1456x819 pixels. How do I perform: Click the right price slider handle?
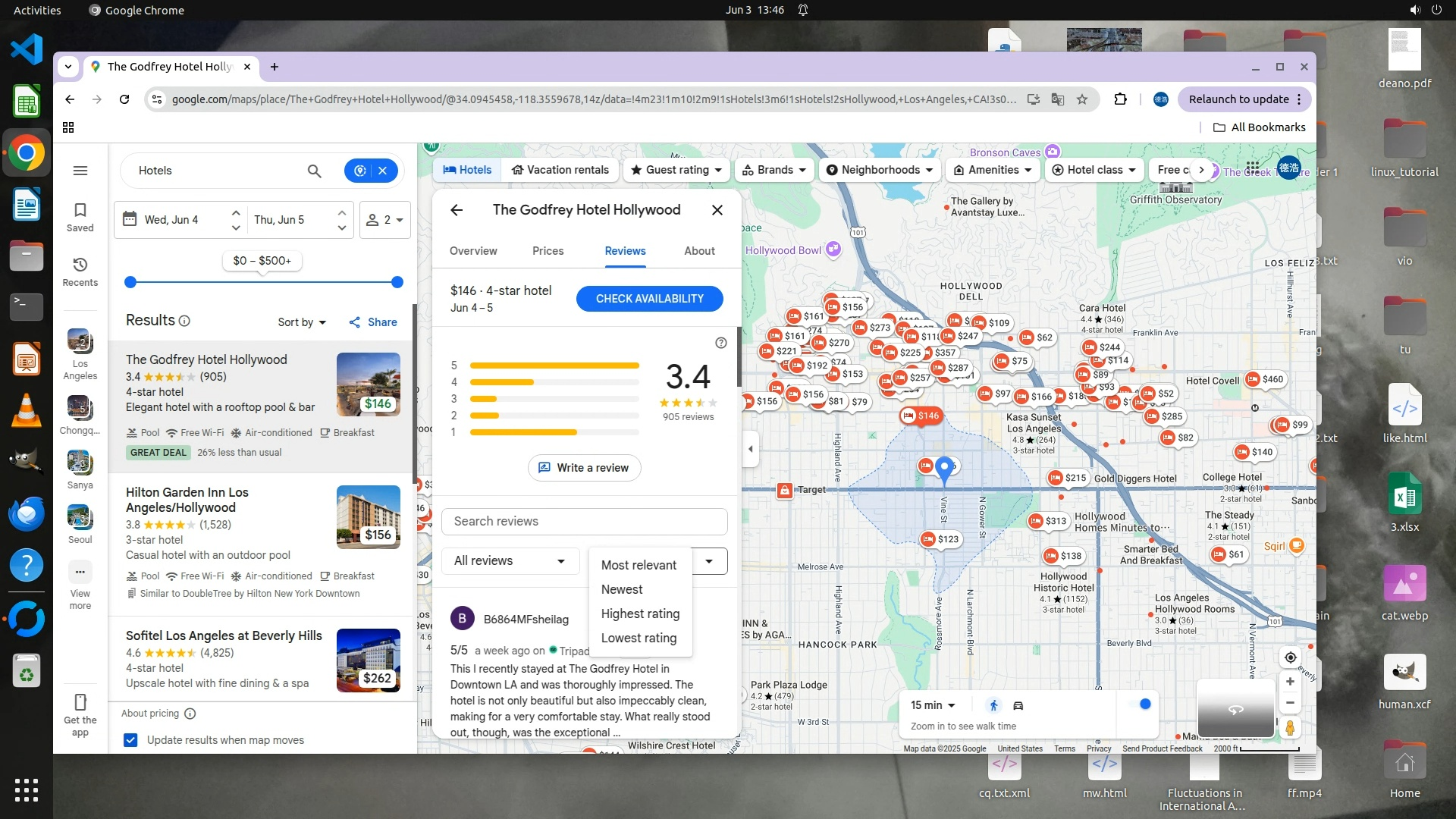pyautogui.click(x=397, y=282)
